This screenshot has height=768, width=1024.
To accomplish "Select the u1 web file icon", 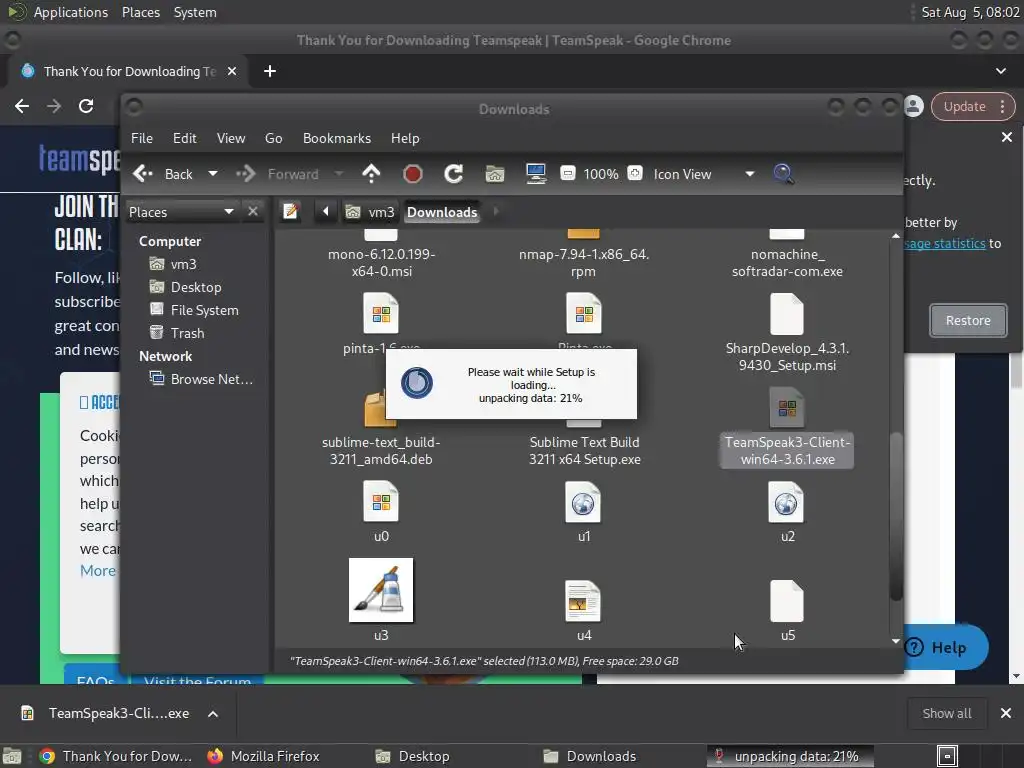I will [x=583, y=502].
